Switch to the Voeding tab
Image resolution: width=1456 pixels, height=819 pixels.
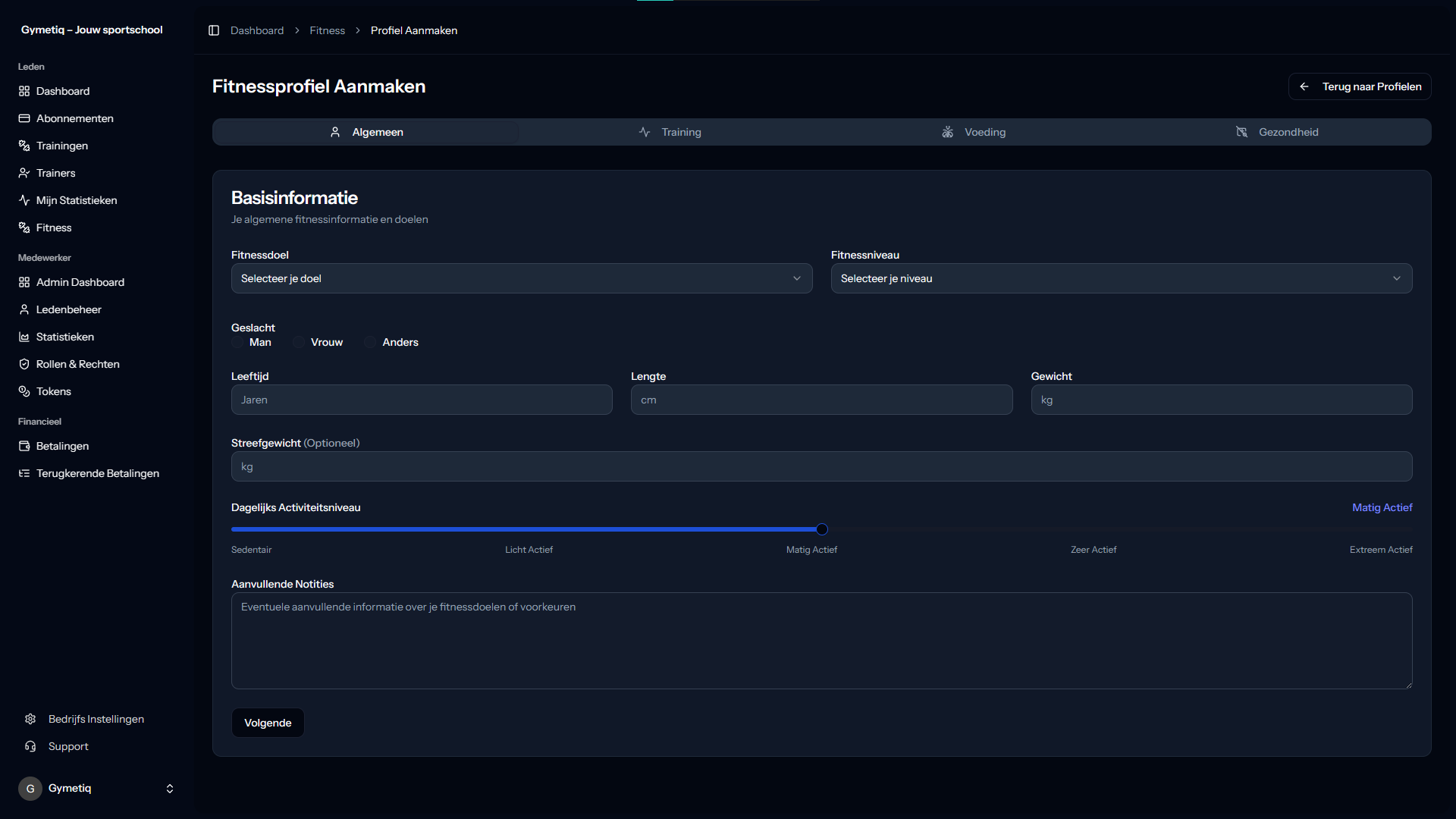coord(974,132)
